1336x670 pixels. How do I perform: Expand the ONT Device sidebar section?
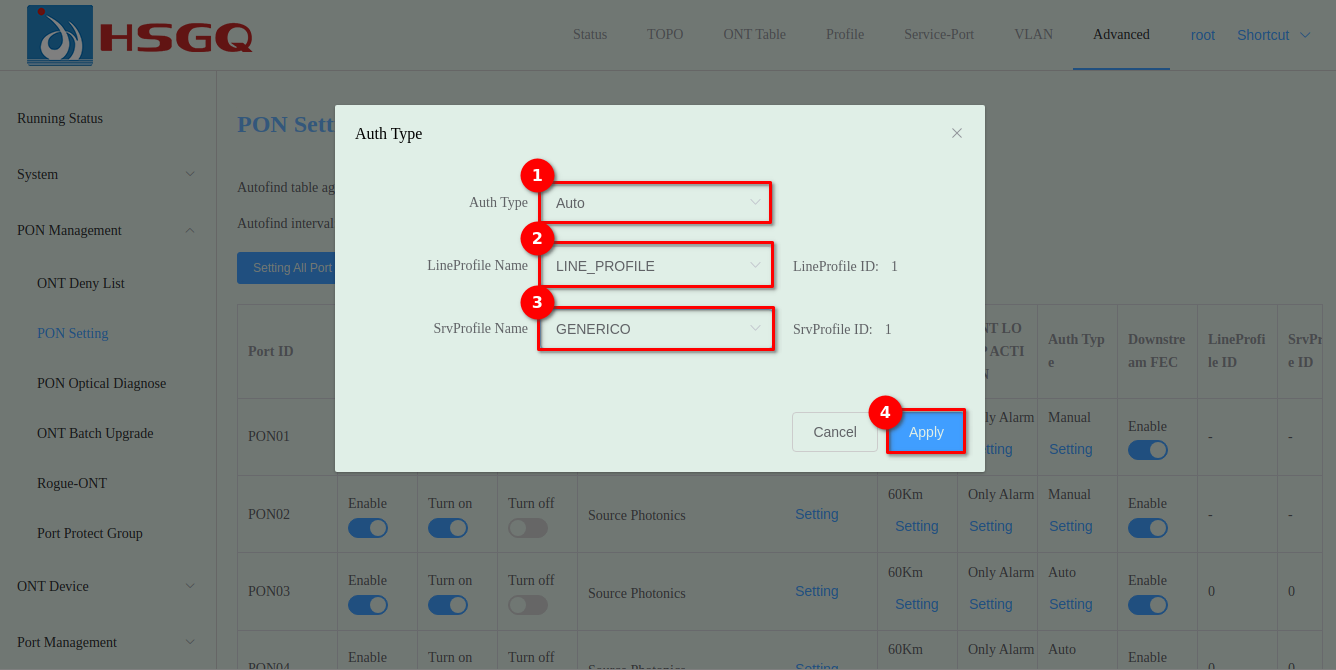[x=107, y=586]
